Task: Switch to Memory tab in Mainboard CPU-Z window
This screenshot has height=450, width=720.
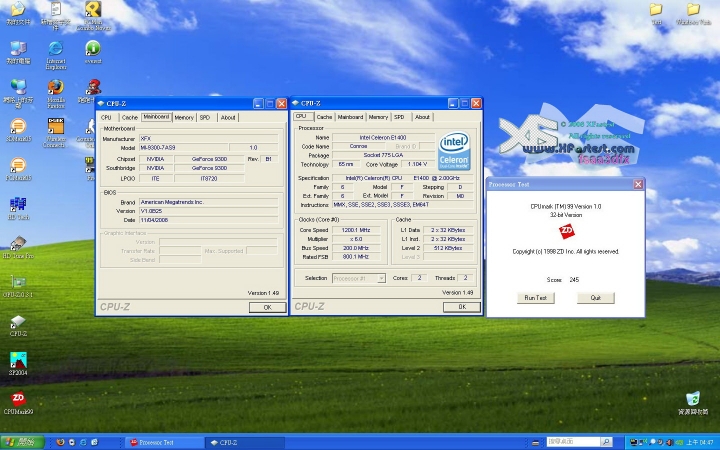Action: tap(184, 118)
